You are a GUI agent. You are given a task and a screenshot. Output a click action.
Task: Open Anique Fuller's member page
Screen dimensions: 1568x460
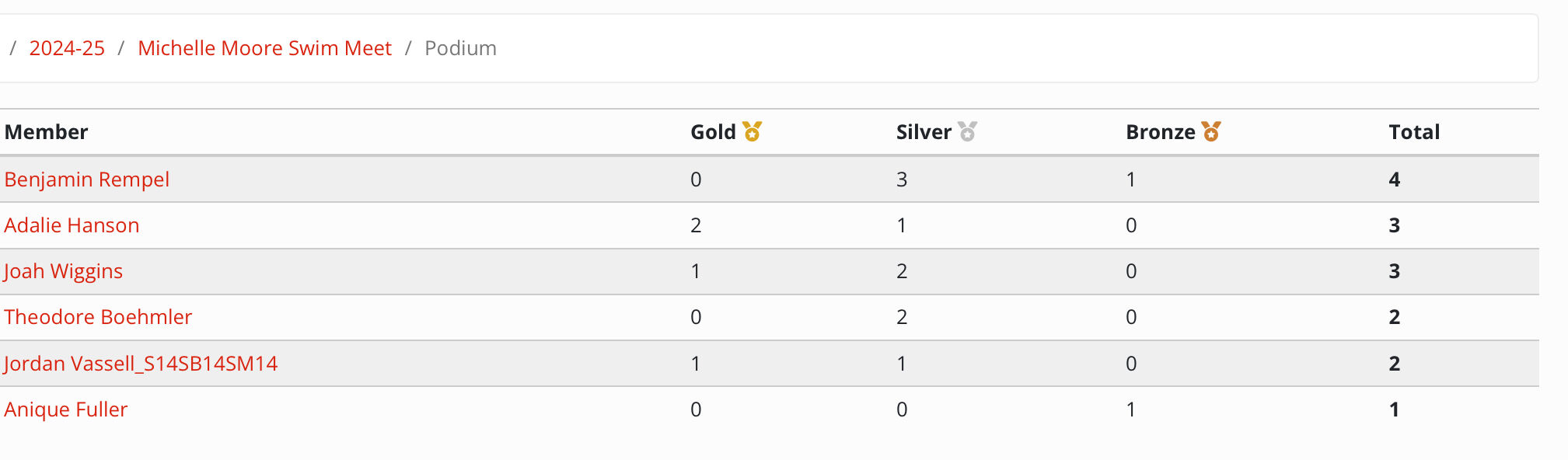[65, 409]
